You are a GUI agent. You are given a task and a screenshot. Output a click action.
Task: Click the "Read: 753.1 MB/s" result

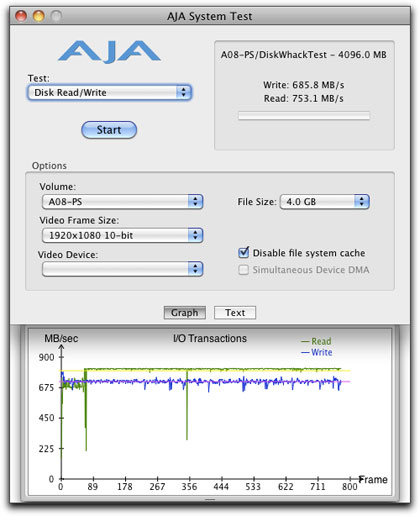tap(304, 99)
